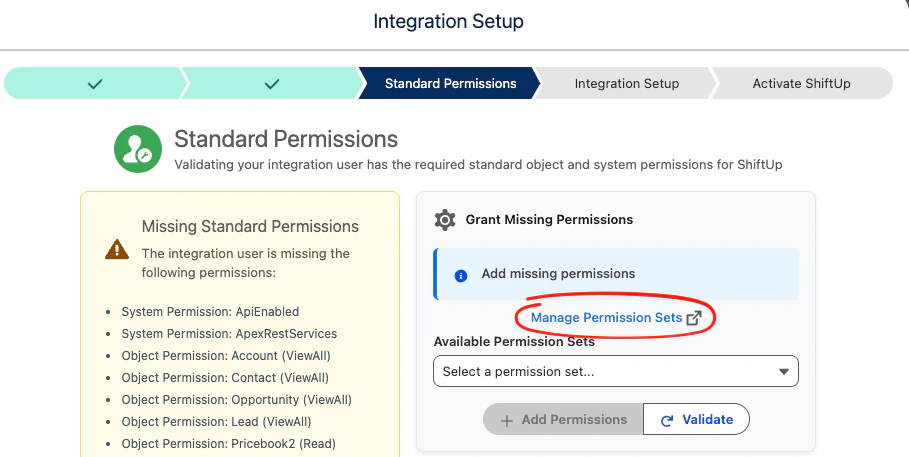Click the Add missing permissions info banner
Screen dimensions: 909x457
(x=616, y=274)
